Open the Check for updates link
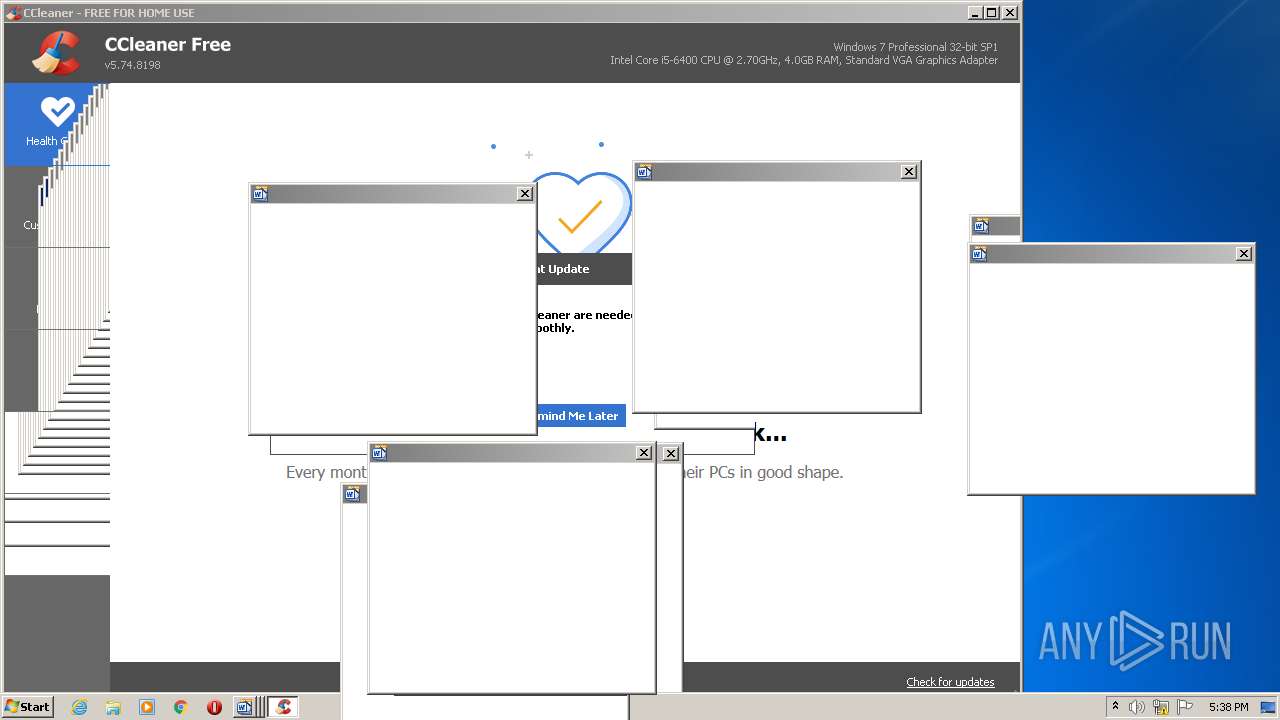1280x720 pixels. point(950,682)
